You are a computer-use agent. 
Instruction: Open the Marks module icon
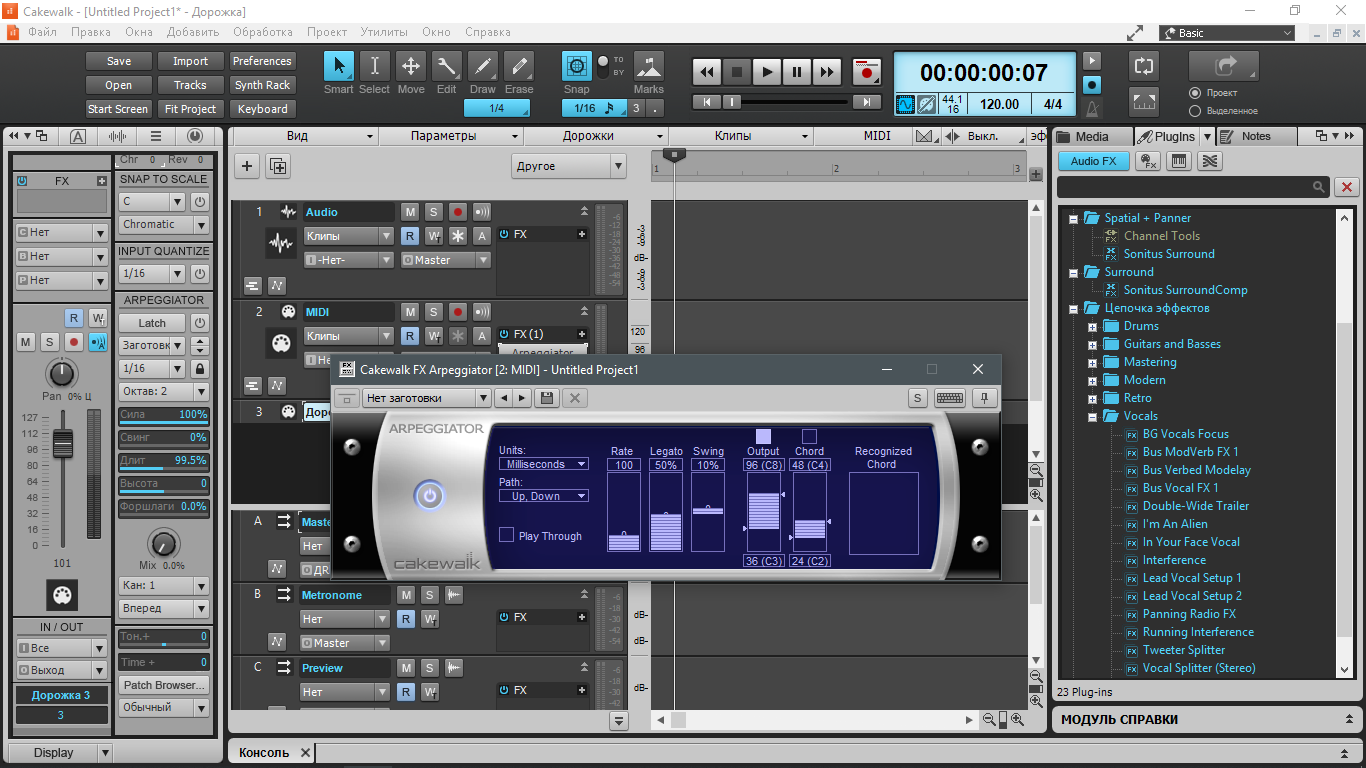[x=648, y=66]
